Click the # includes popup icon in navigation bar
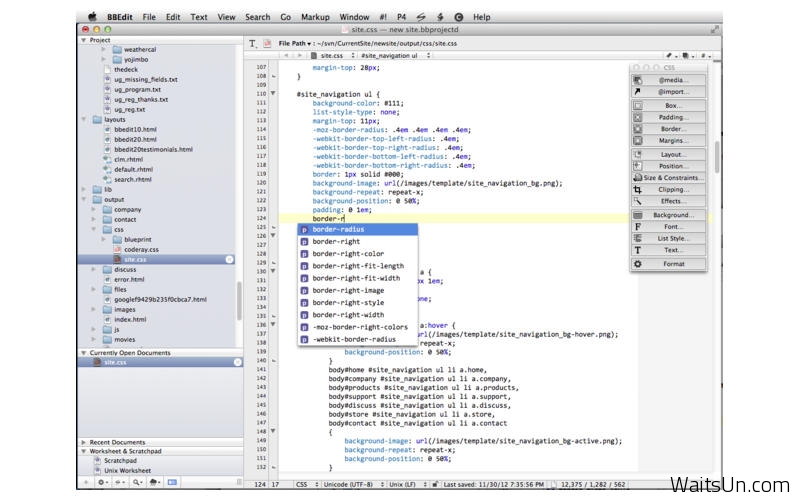This screenshot has height=500, width=800. point(705,55)
